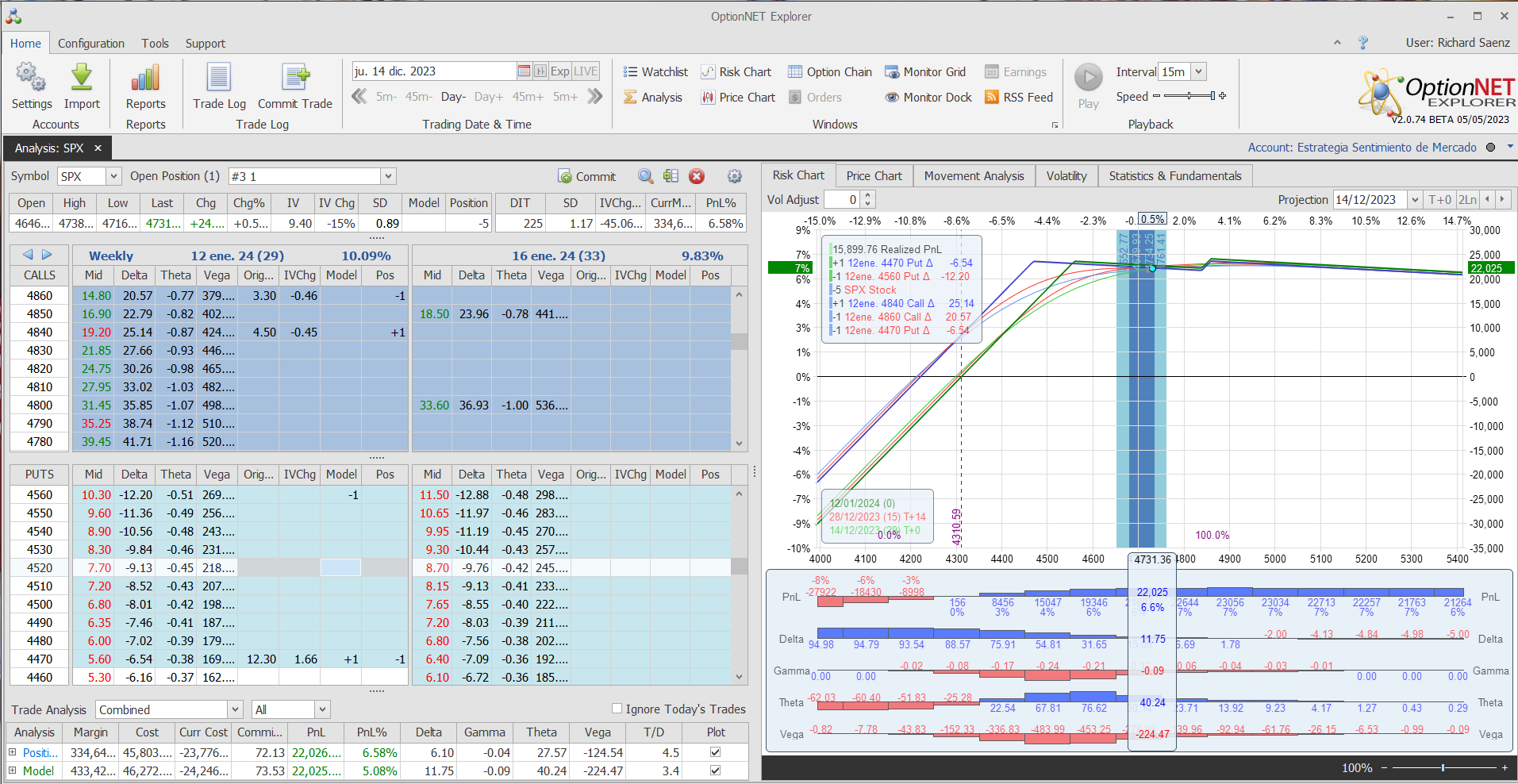Toggle Plot checkbox for Position row
Viewport: 1518px width, 784px height.
(715, 752)
